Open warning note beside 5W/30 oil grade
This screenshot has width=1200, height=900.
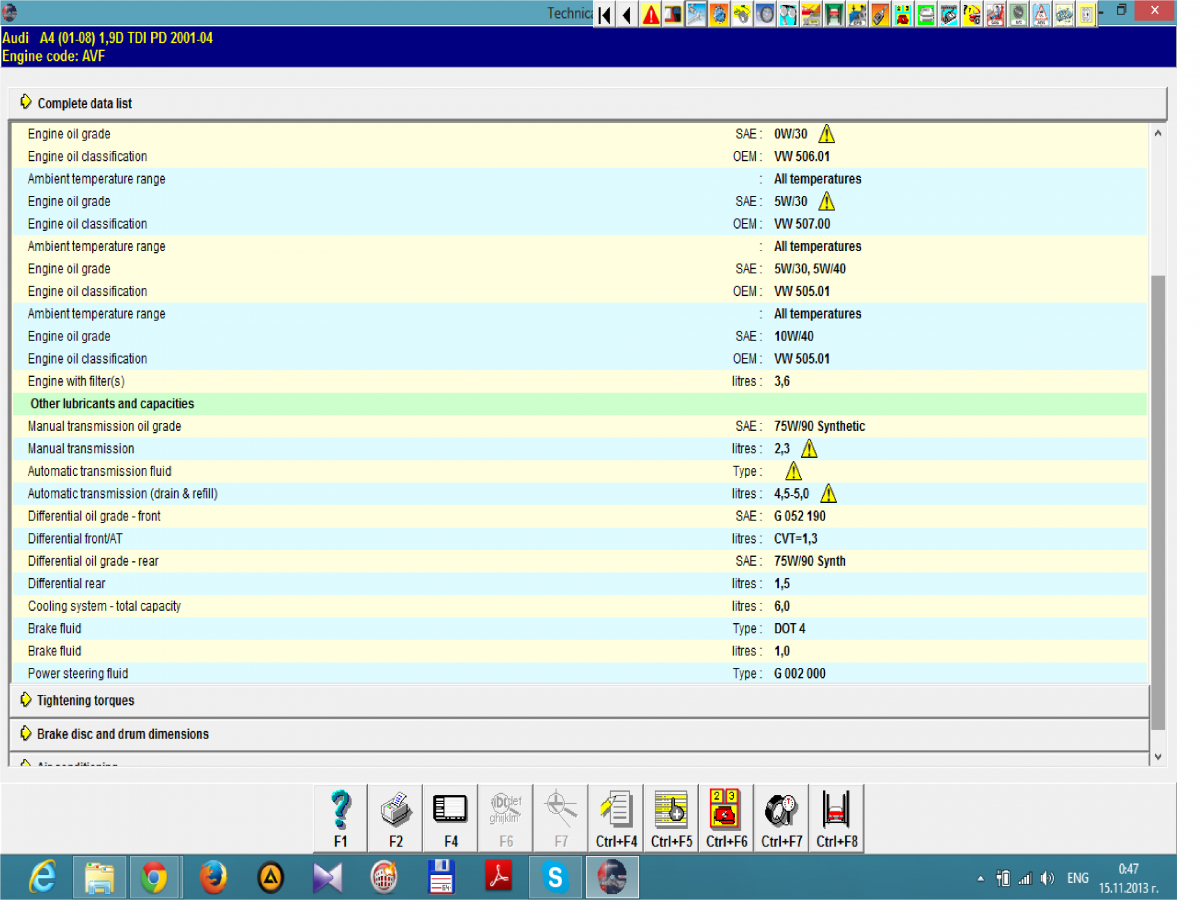(826, 201)
